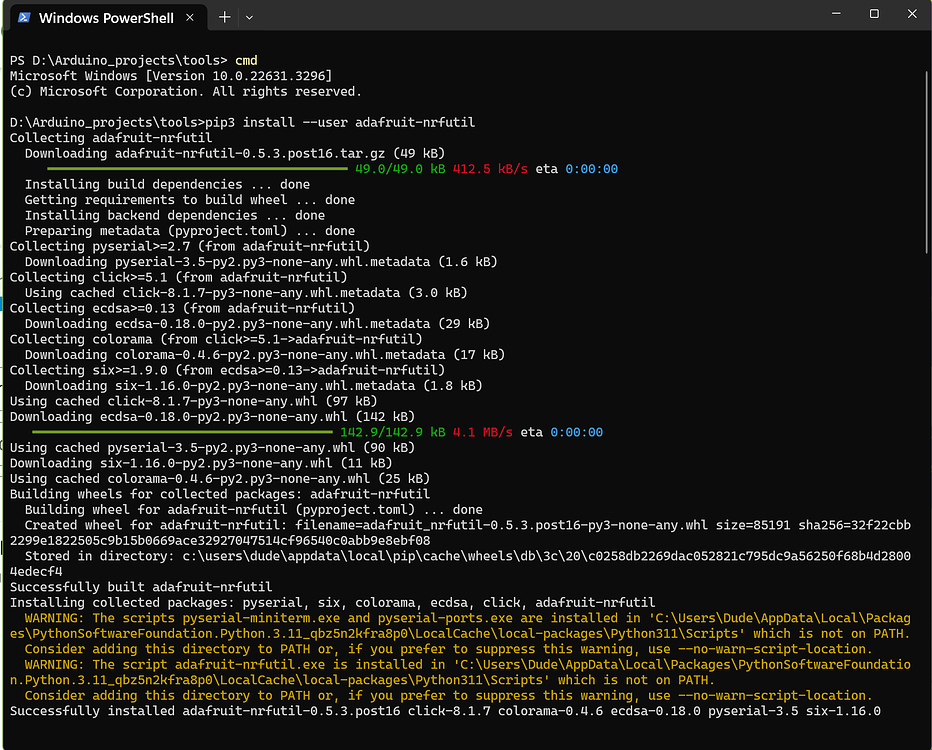Image resolution: width=932 pixels, height=750 pixels.
Task: Maximize the terminal window
Action: pyautogui.click(x=874, y=13)
